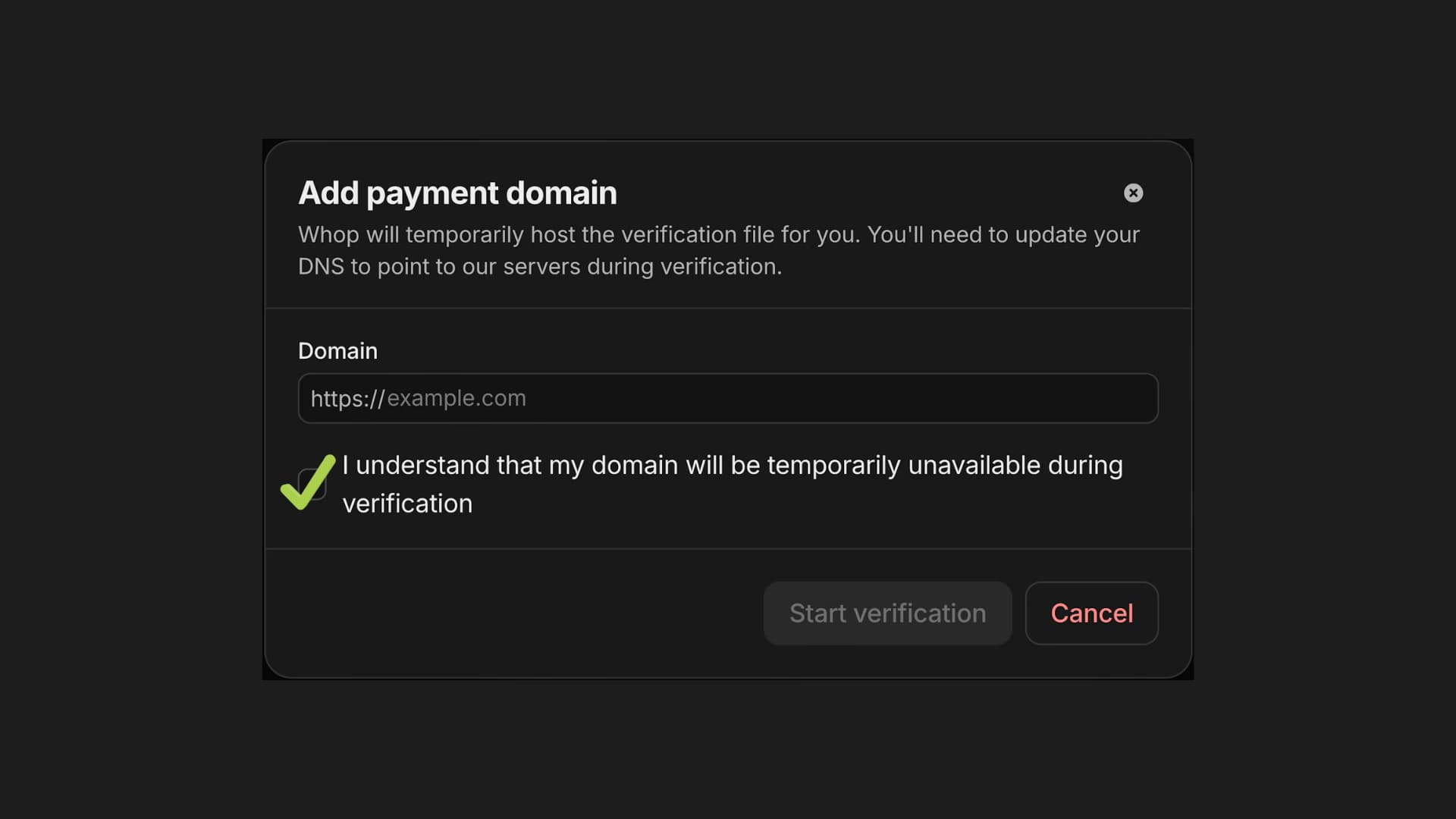Click the "DNS to point to our servers" line

click(539, 267)
